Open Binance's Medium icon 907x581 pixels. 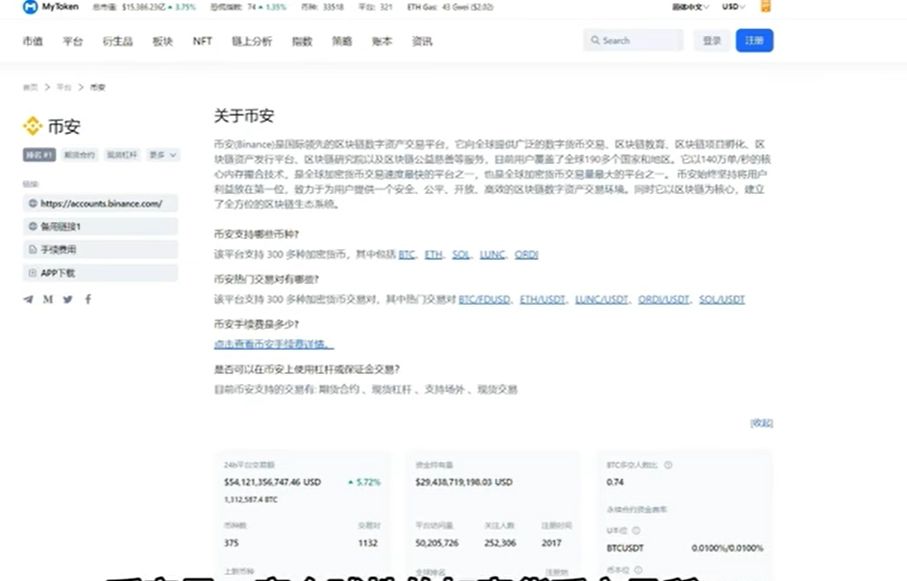point(47,299)
